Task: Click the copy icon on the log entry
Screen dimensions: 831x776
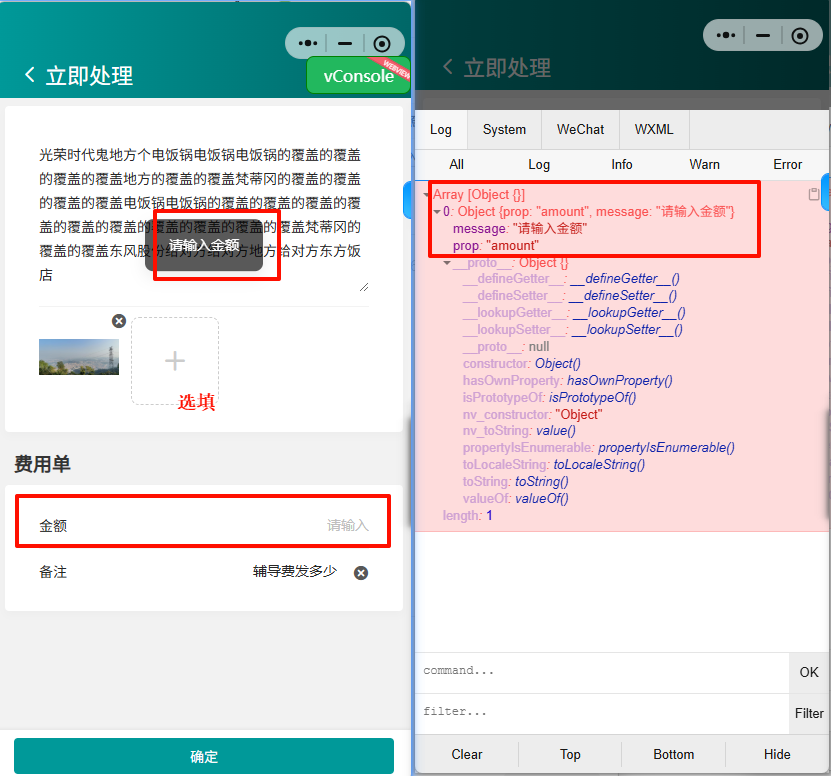Action: tap(814, 195)
